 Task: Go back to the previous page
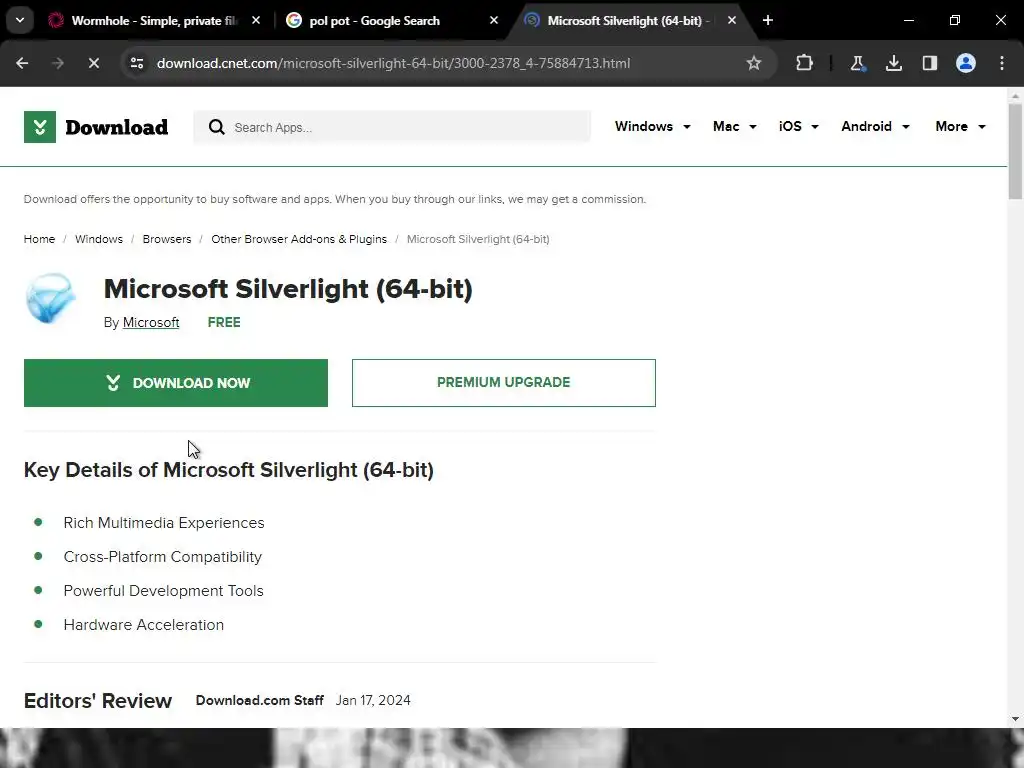(22, 63)
